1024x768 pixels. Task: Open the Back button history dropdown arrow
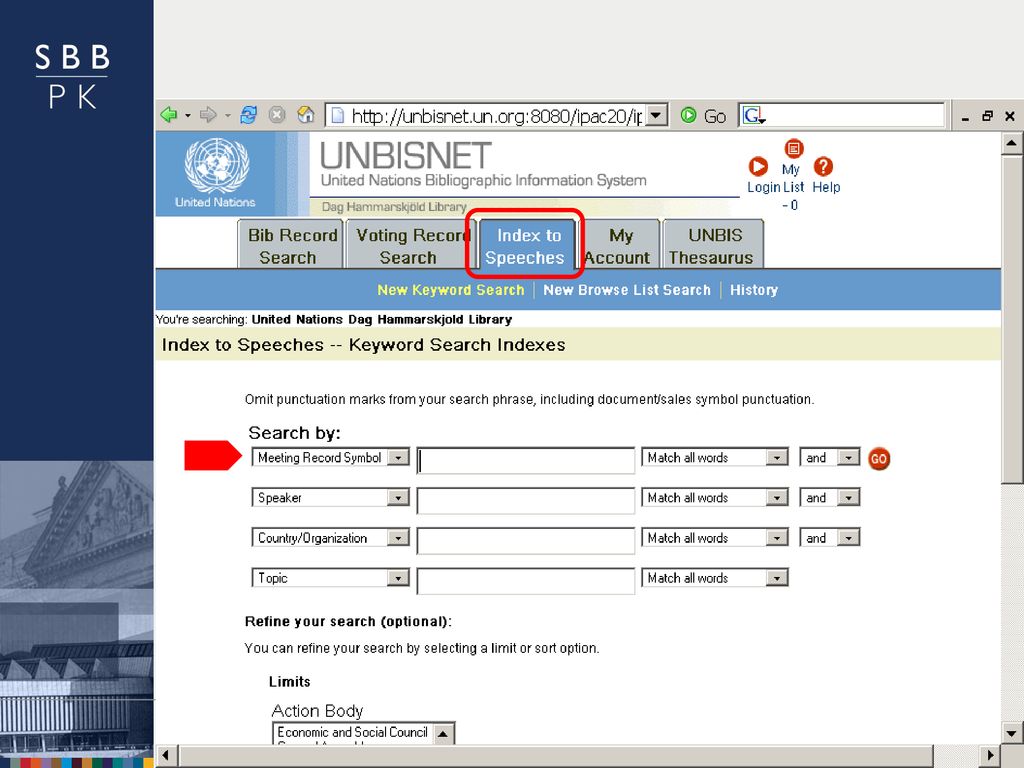187,116
